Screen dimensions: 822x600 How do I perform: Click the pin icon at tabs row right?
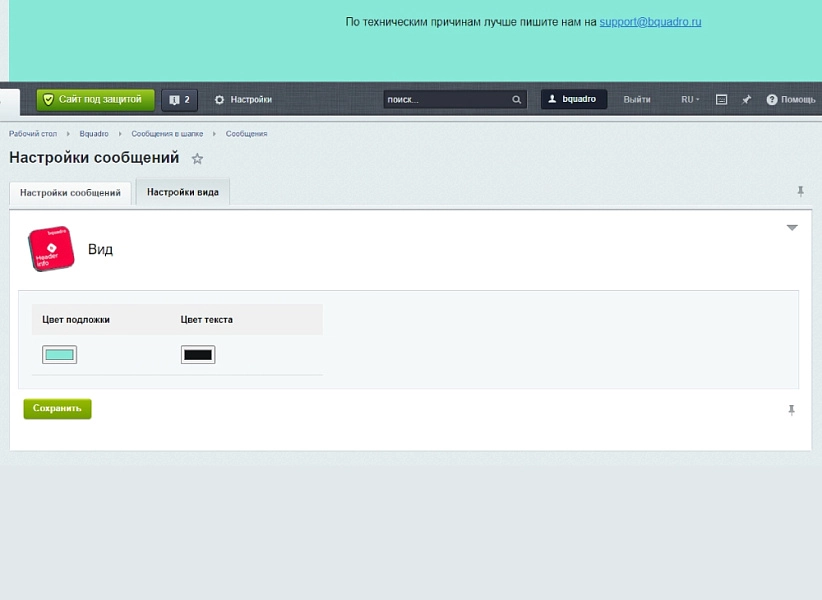[x=801, y=191]
